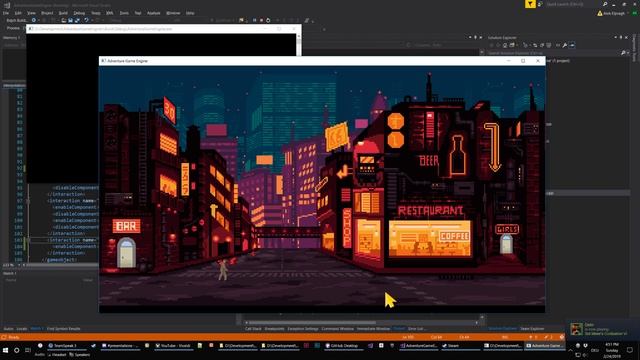Pause debugging with the Break All icon
This screenshot has width=640, height=360.
click(254, 20)
